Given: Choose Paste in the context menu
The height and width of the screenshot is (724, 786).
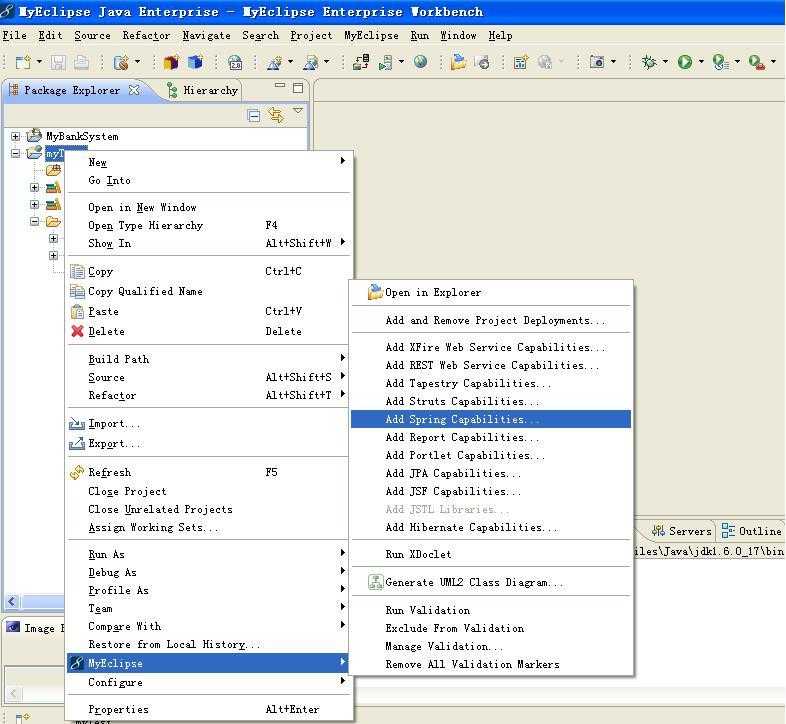Looking at the screenshot, I should 209,311.
